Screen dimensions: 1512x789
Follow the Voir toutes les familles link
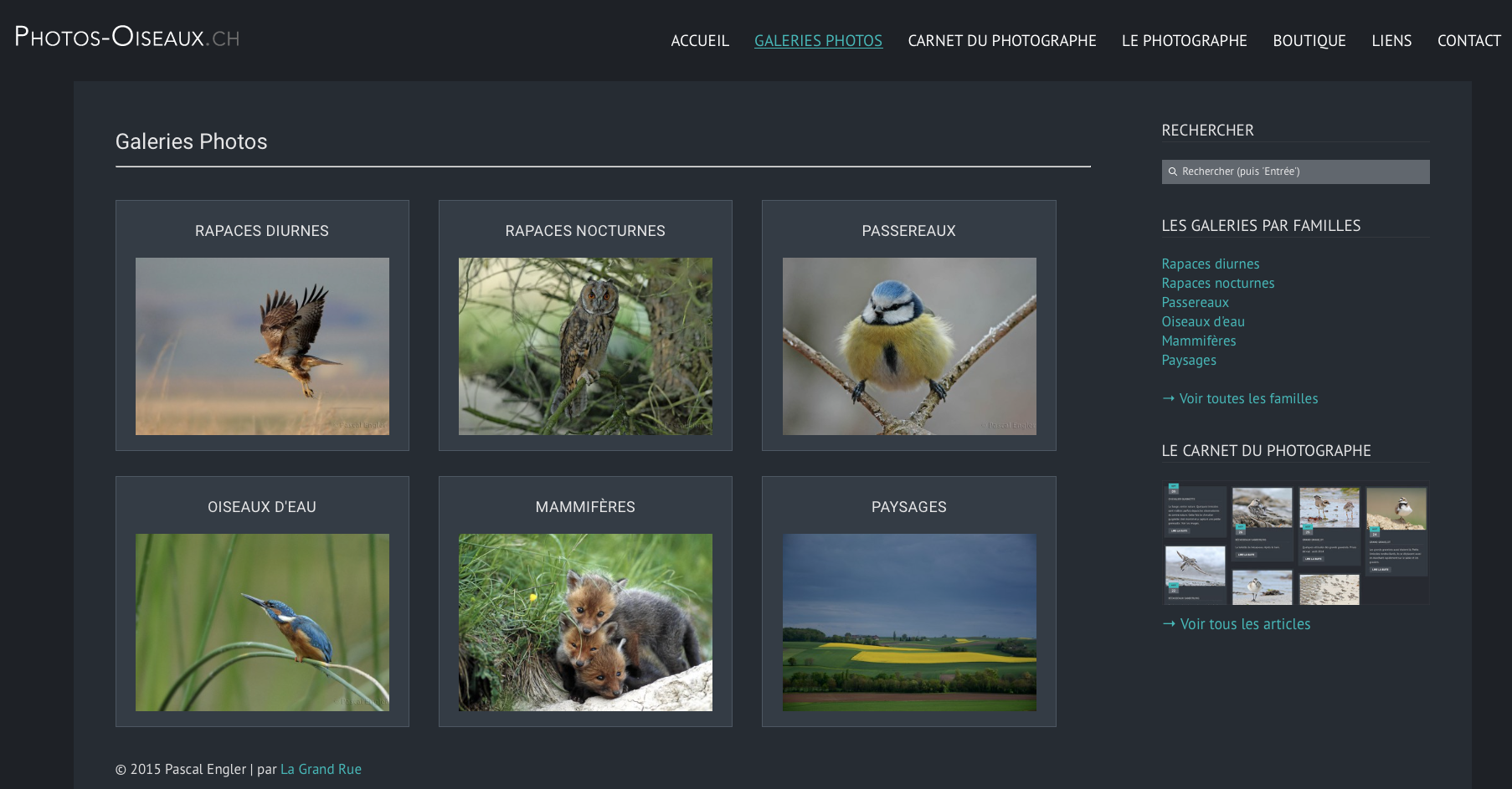1247,399
